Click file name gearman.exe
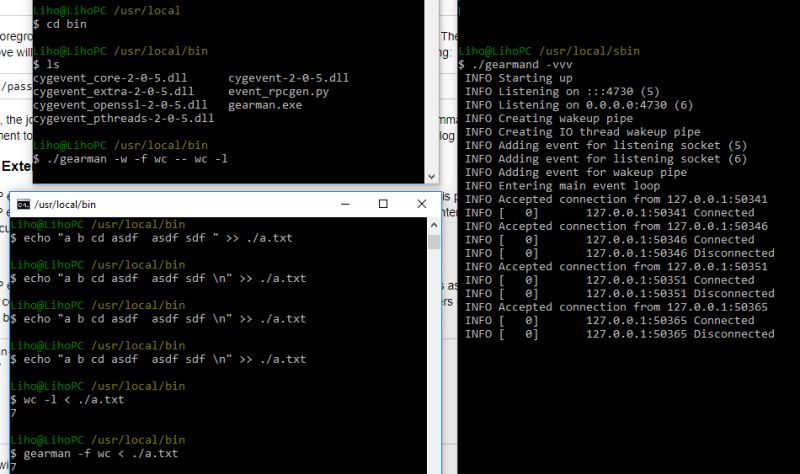This screenshot has width=800, height=474. click(x=265, y=105)
